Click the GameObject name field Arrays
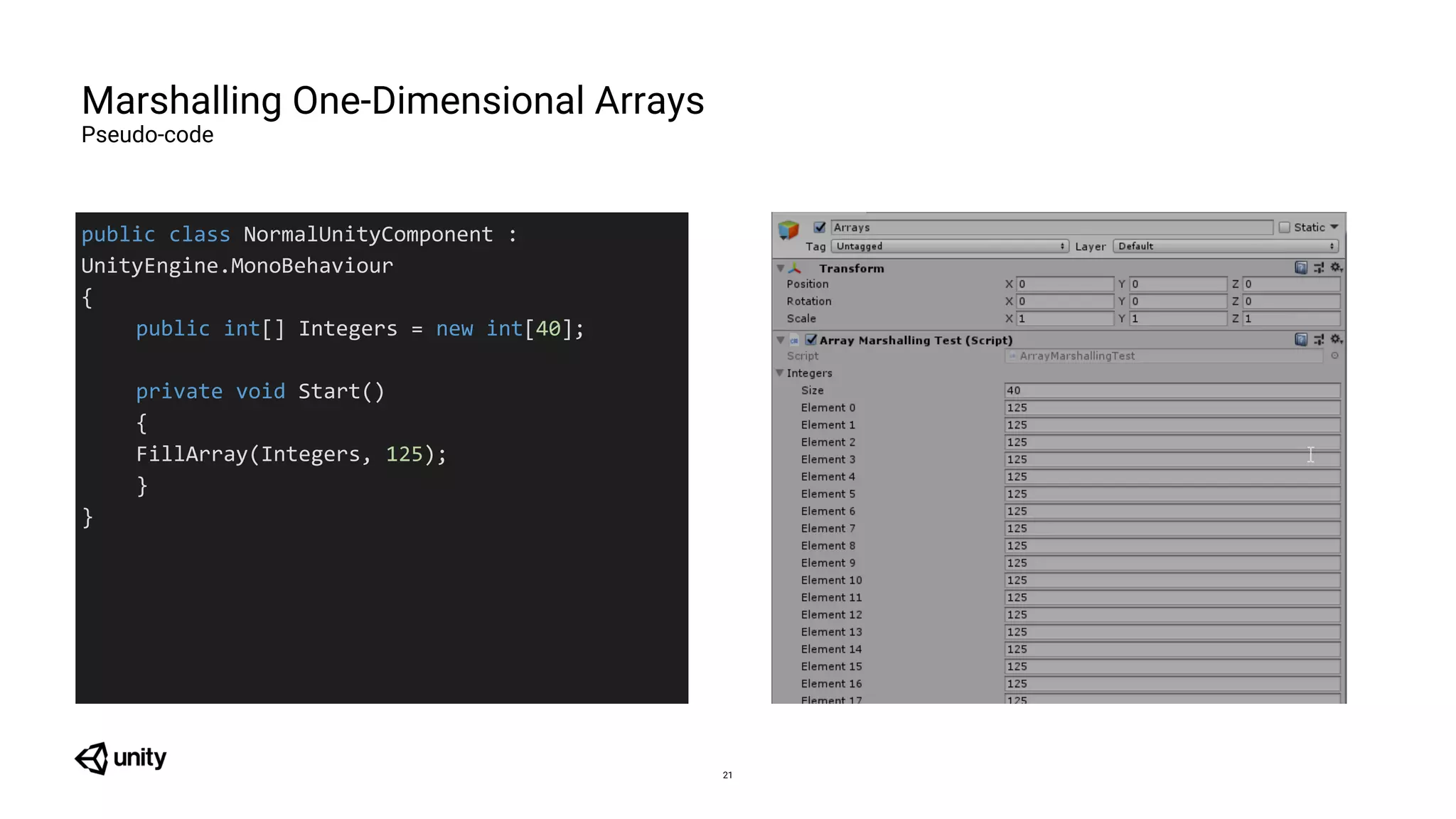The height and width of the screenshot is (819, 1456). (x=1051, y=227)
